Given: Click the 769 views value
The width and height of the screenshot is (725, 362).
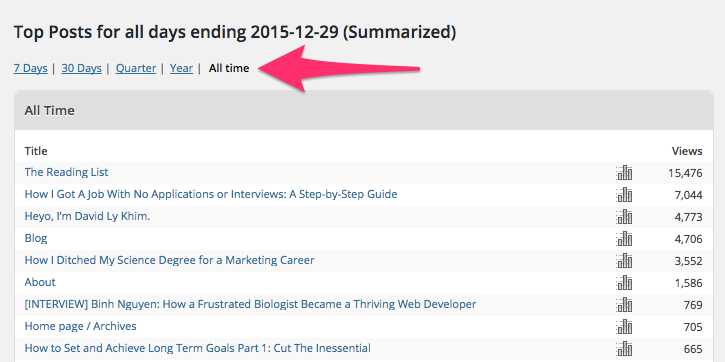Looking at the screenshot, I should (x=693, y=305).
